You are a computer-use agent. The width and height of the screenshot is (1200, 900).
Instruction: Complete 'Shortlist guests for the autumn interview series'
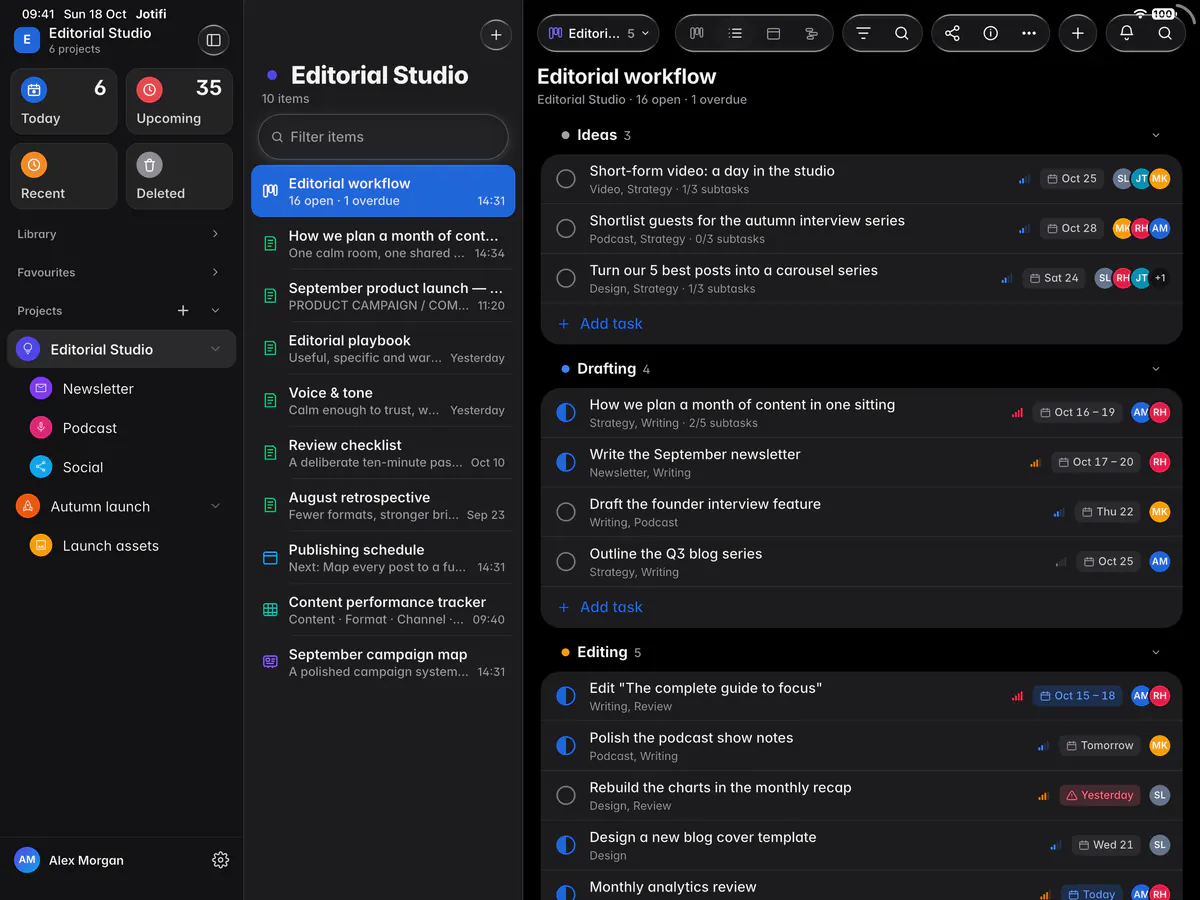click(x=566, y=229)
